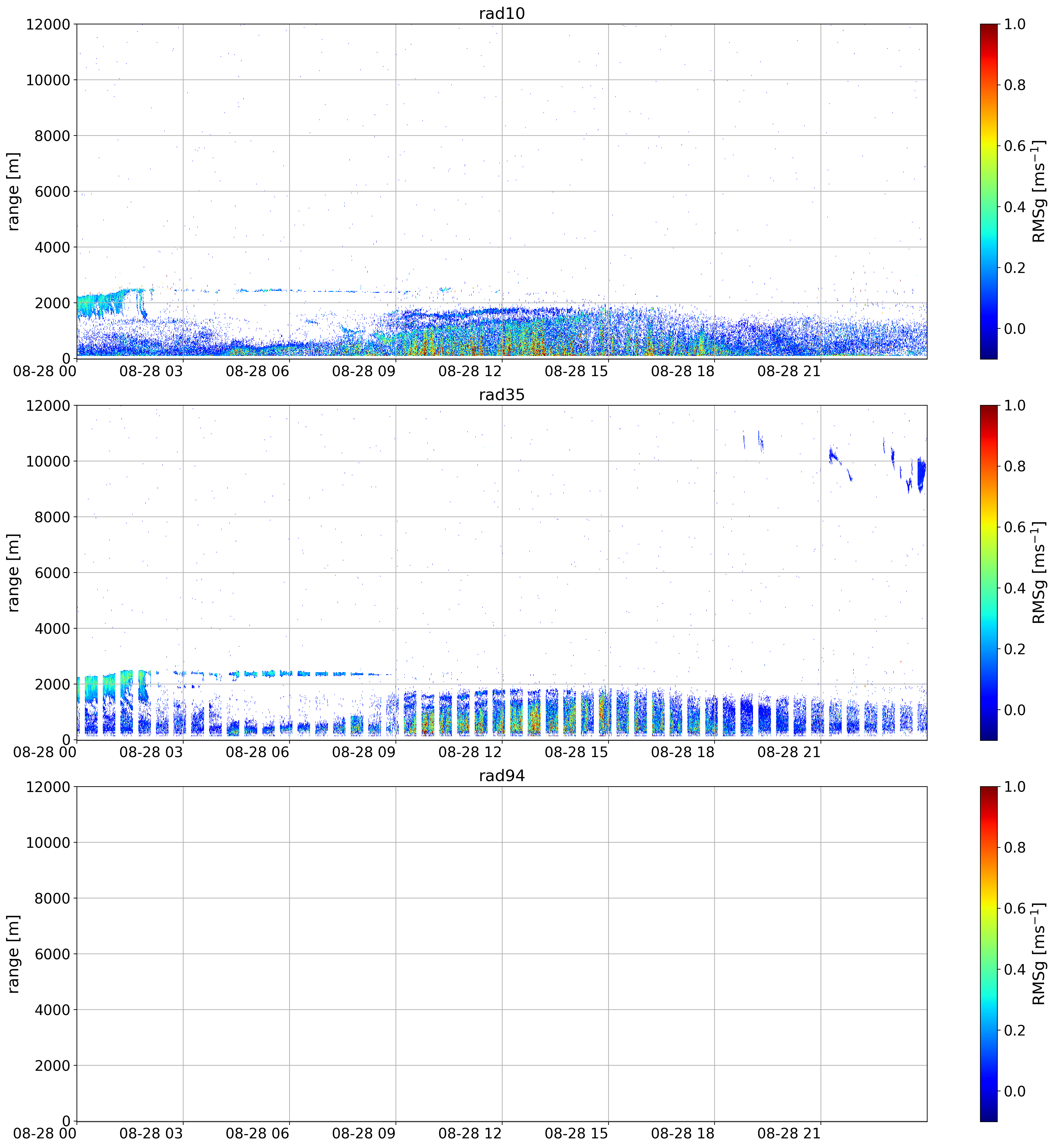This screenshot has height=1148, width=1055.
Task: Click the 0.0 tick on rad10 colorbar
Action: click(x=1014, y=328)
